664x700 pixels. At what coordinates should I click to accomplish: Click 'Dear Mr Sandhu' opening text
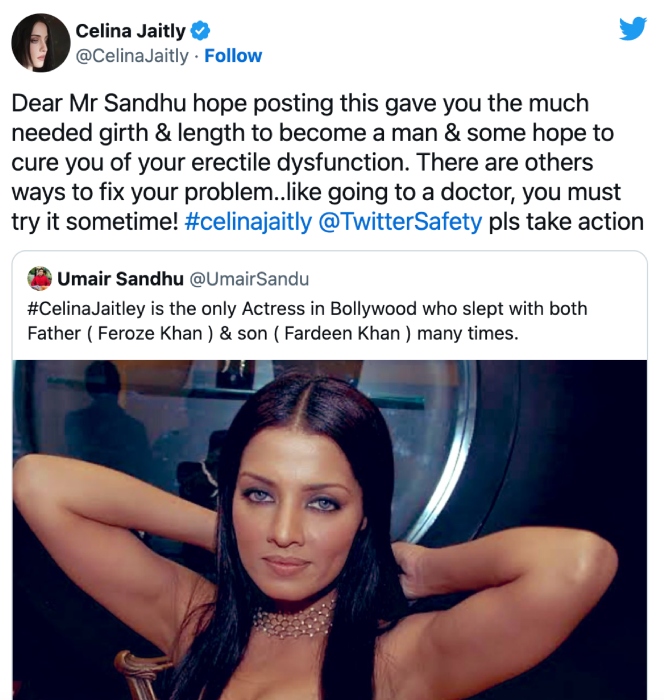pyautogui.click(x=99, y=103)
